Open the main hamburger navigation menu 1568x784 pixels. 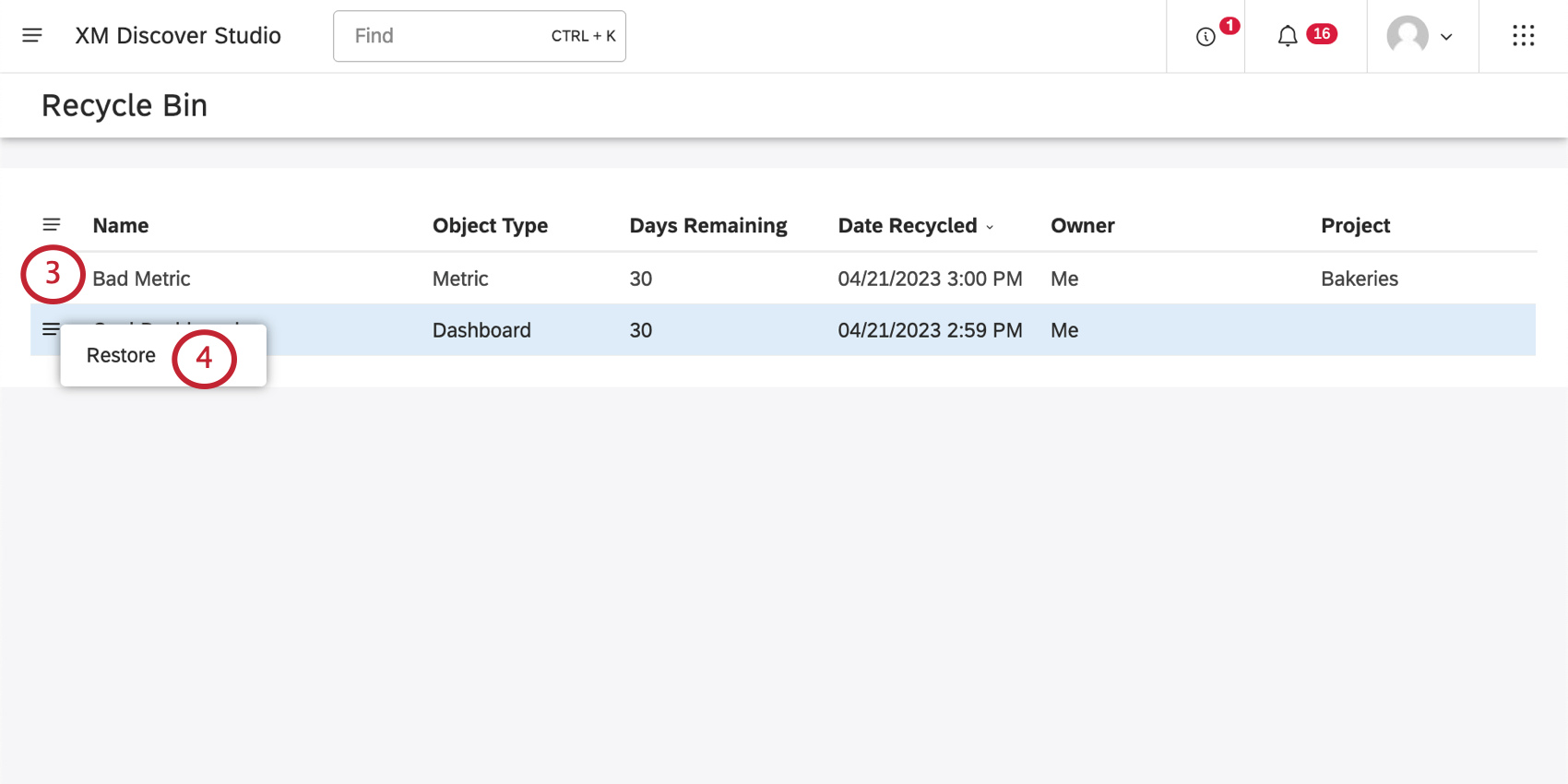[32, 35]
